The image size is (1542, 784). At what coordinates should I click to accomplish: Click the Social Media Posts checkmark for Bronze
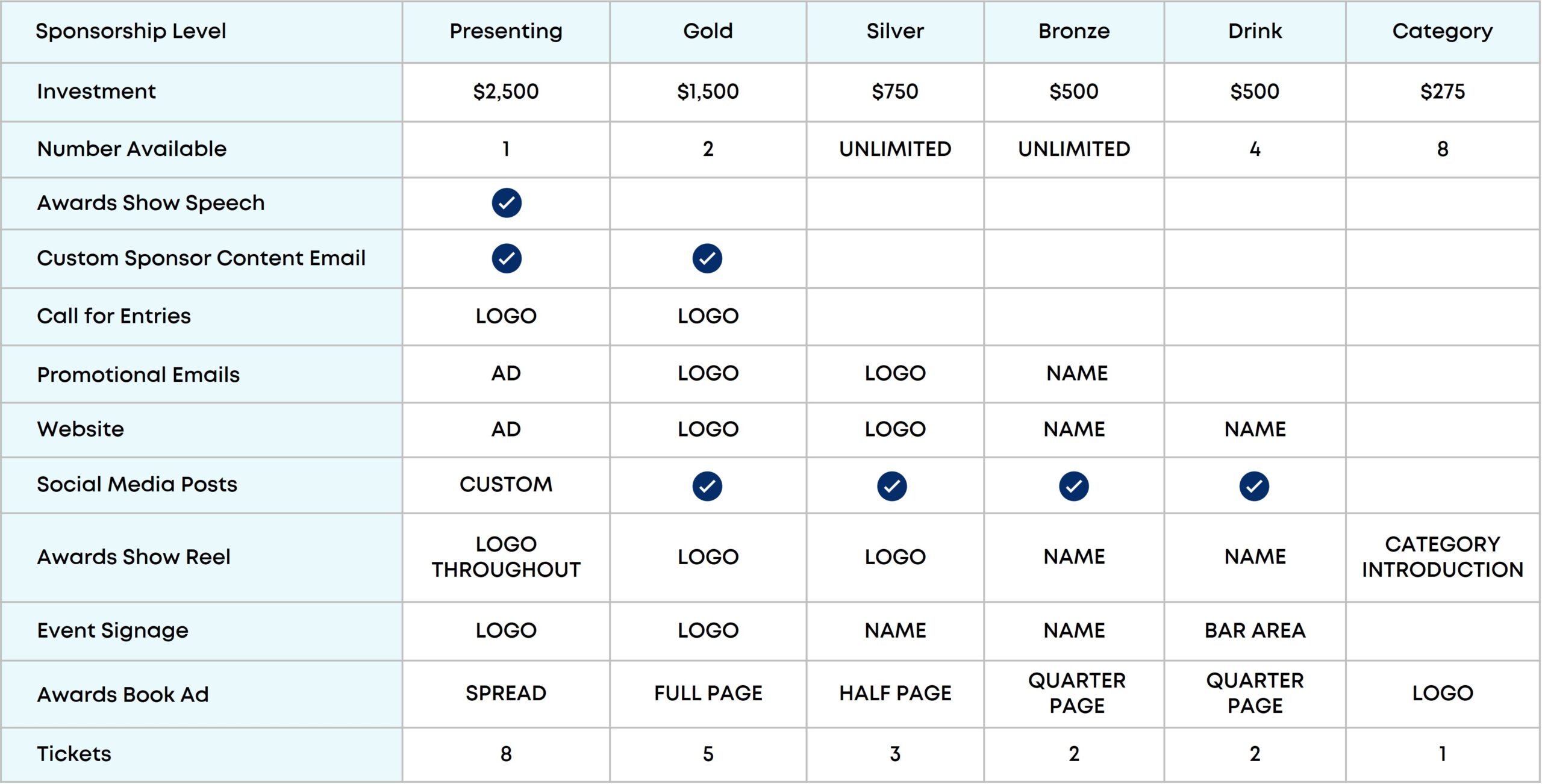point(1074,486)
